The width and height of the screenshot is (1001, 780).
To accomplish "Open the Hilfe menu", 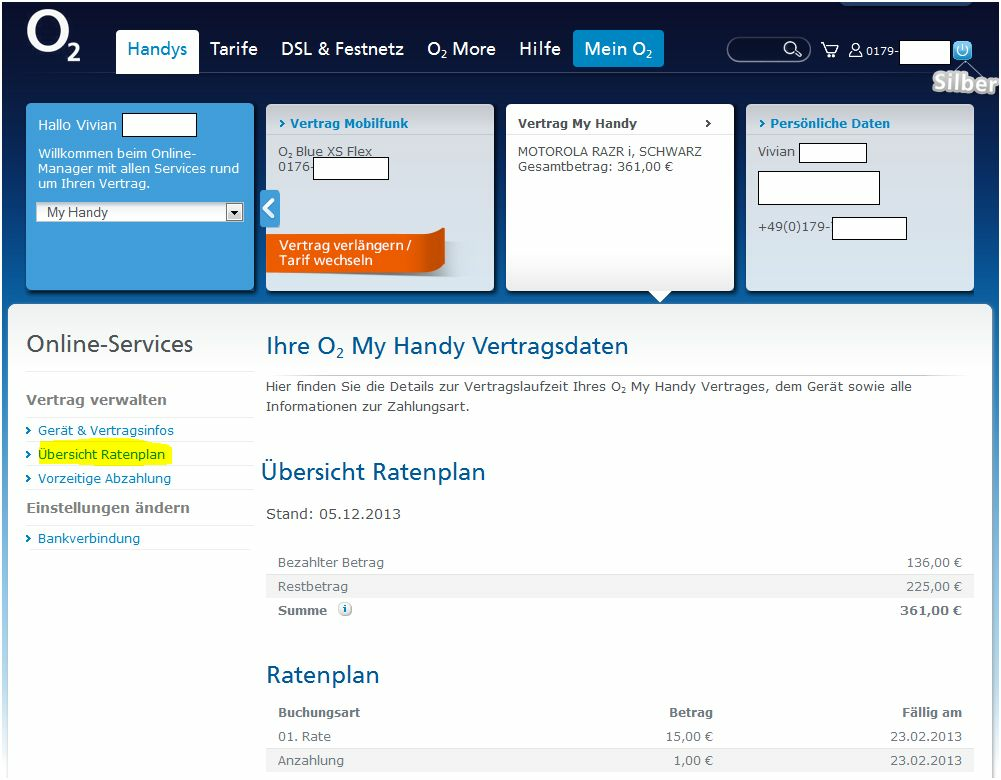I will coord(539,49).
